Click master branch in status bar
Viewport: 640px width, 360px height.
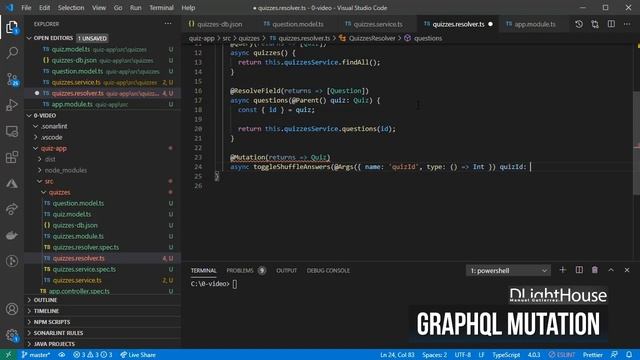36,355
